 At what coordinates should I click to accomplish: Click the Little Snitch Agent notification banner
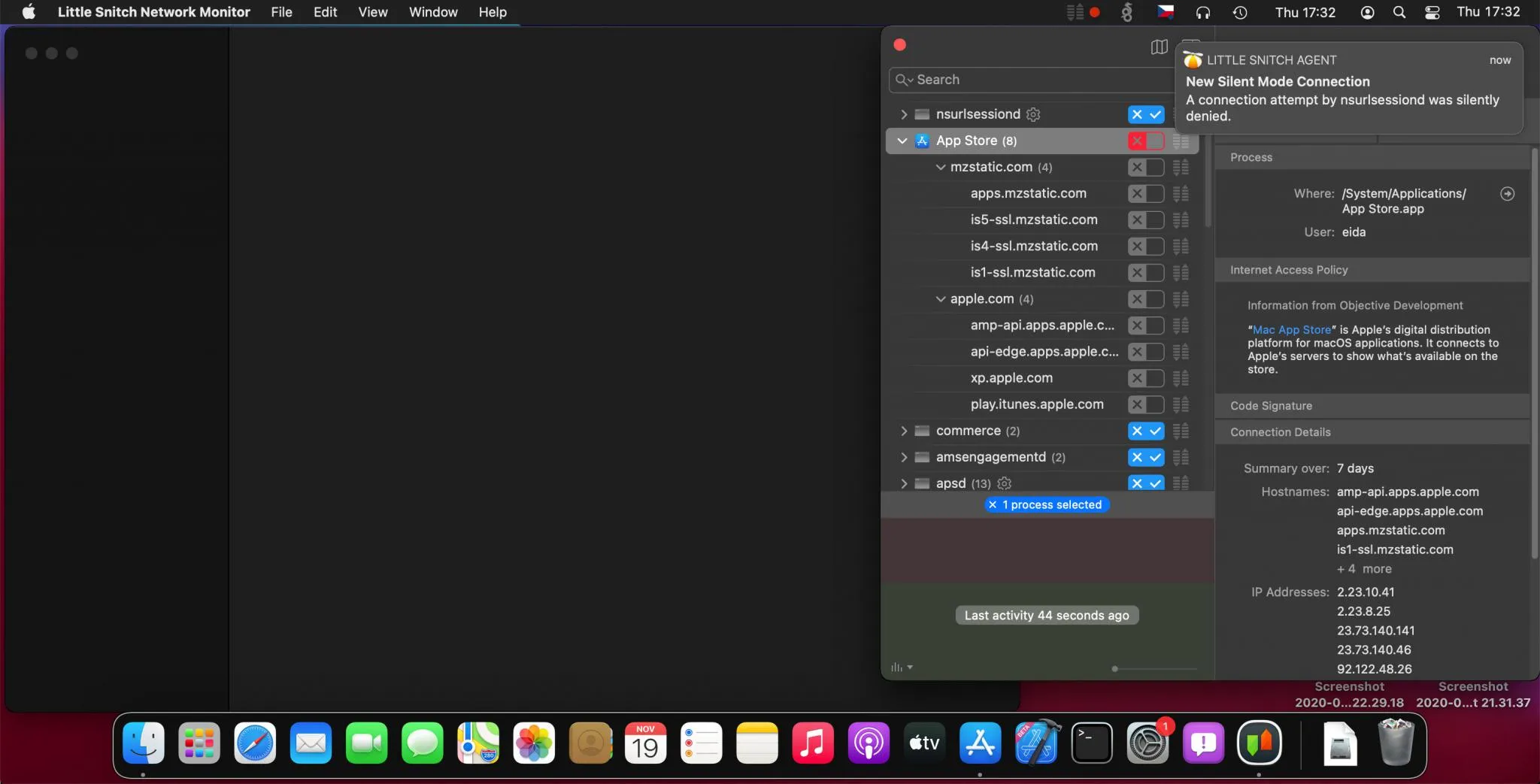coord(1350,88)
